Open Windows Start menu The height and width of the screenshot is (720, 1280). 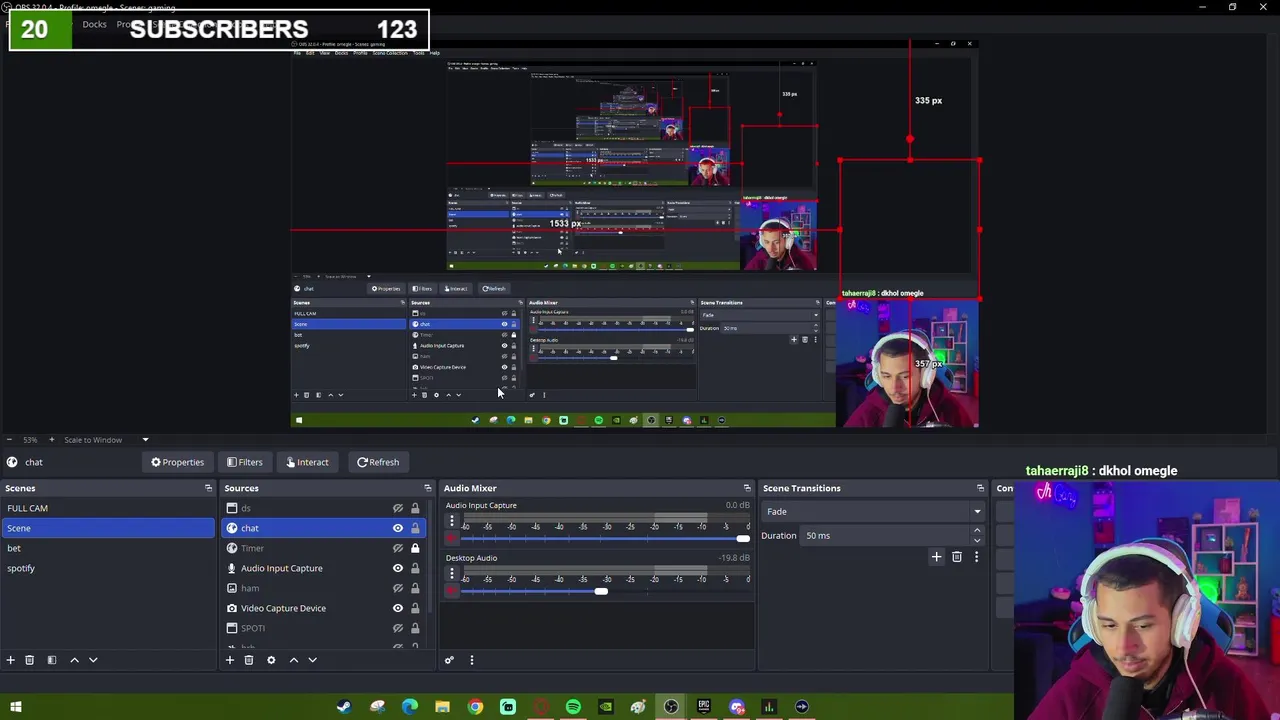tap(16, 707)
